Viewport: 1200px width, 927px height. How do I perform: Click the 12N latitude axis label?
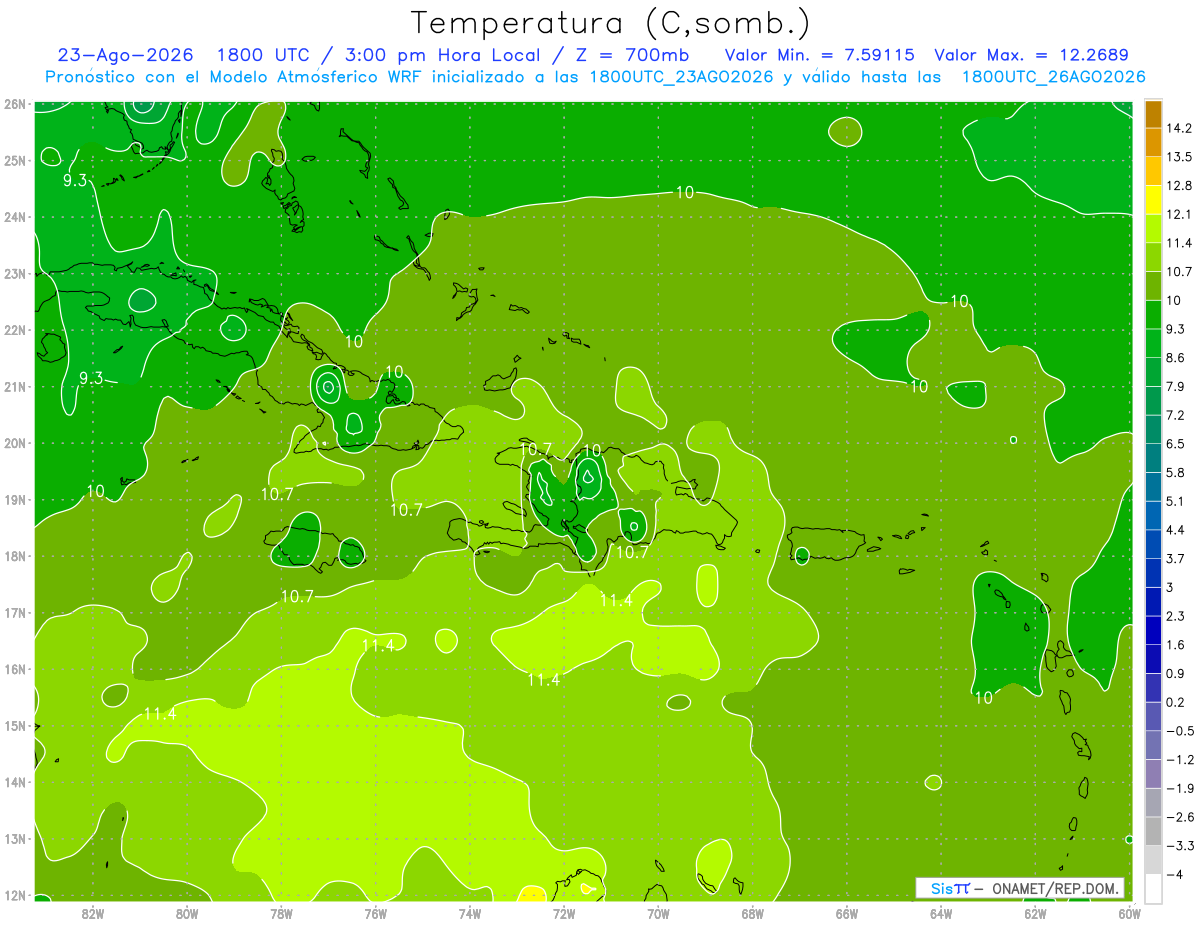click(x=15, y=895)
